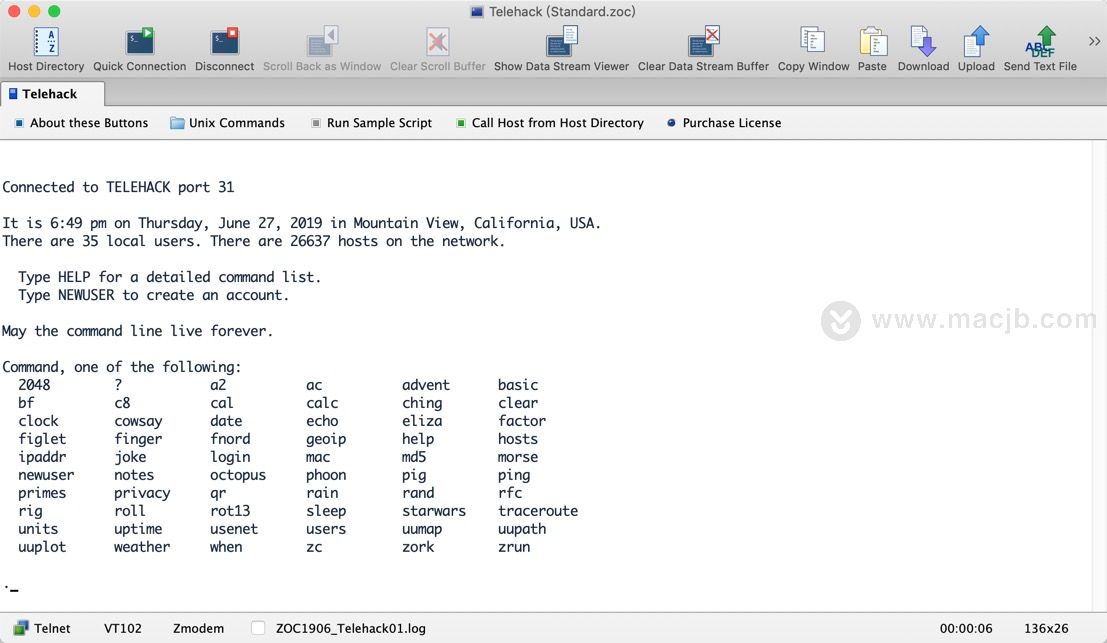Toggle the log file checkbox
The image size is (1107, 643).
pyautogui.click(x=258, y=628)
